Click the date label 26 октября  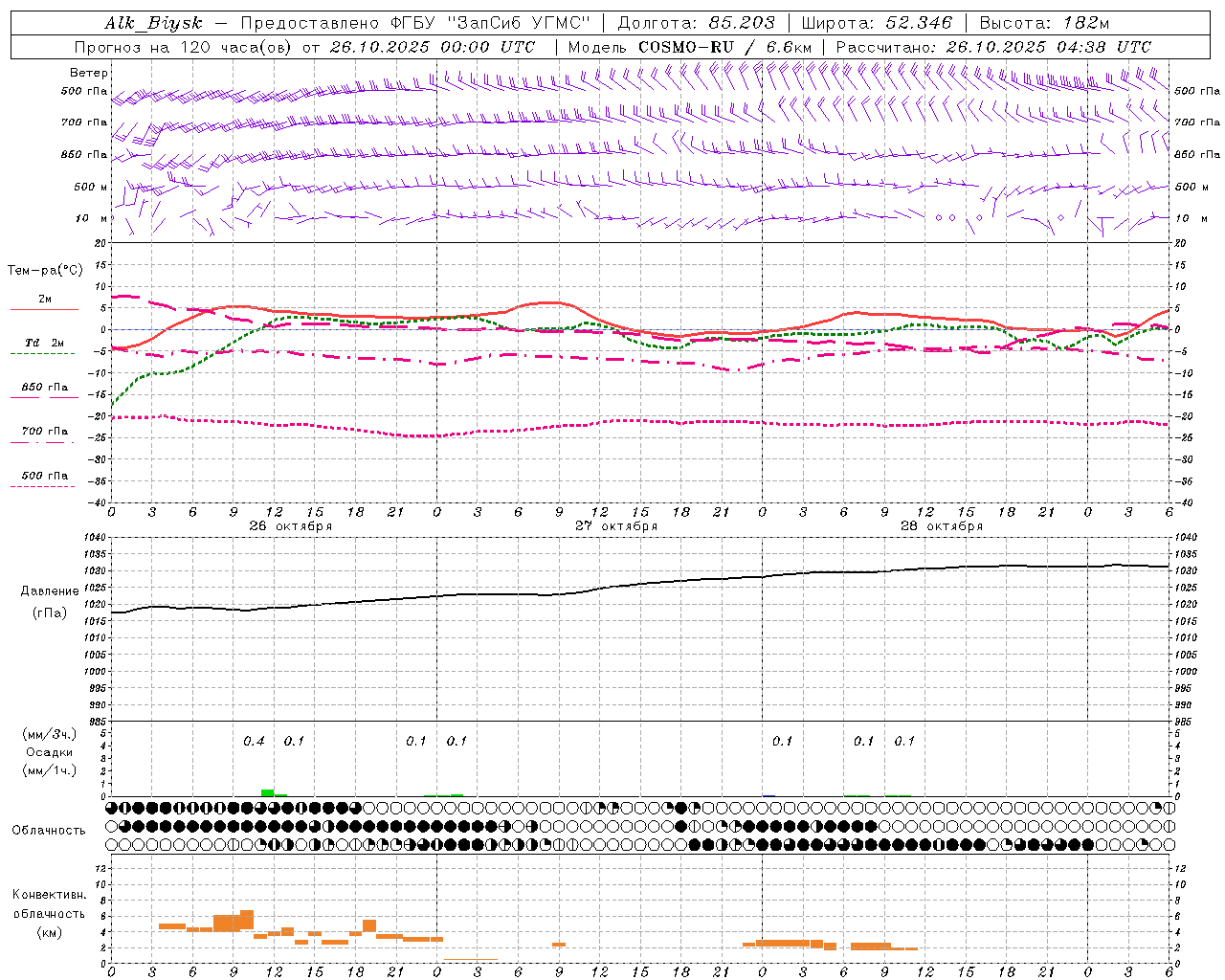[291, 526]
